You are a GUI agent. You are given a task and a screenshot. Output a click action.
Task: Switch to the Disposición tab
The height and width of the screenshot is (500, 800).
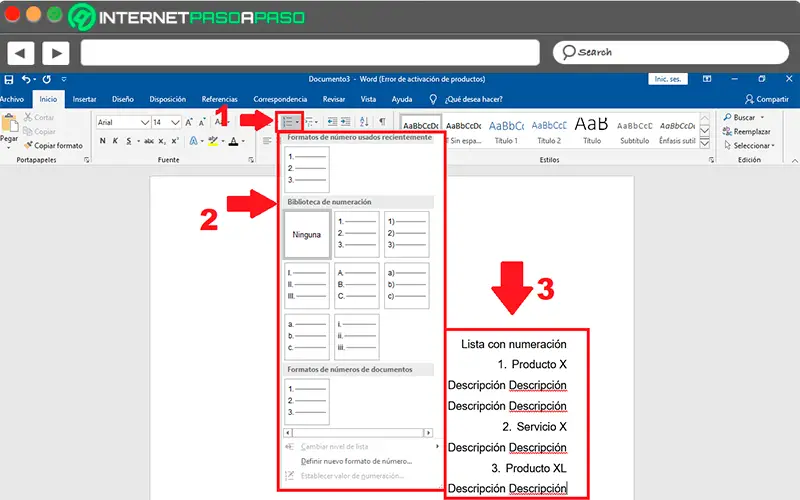pyautogui.click(x=167, y=99)
